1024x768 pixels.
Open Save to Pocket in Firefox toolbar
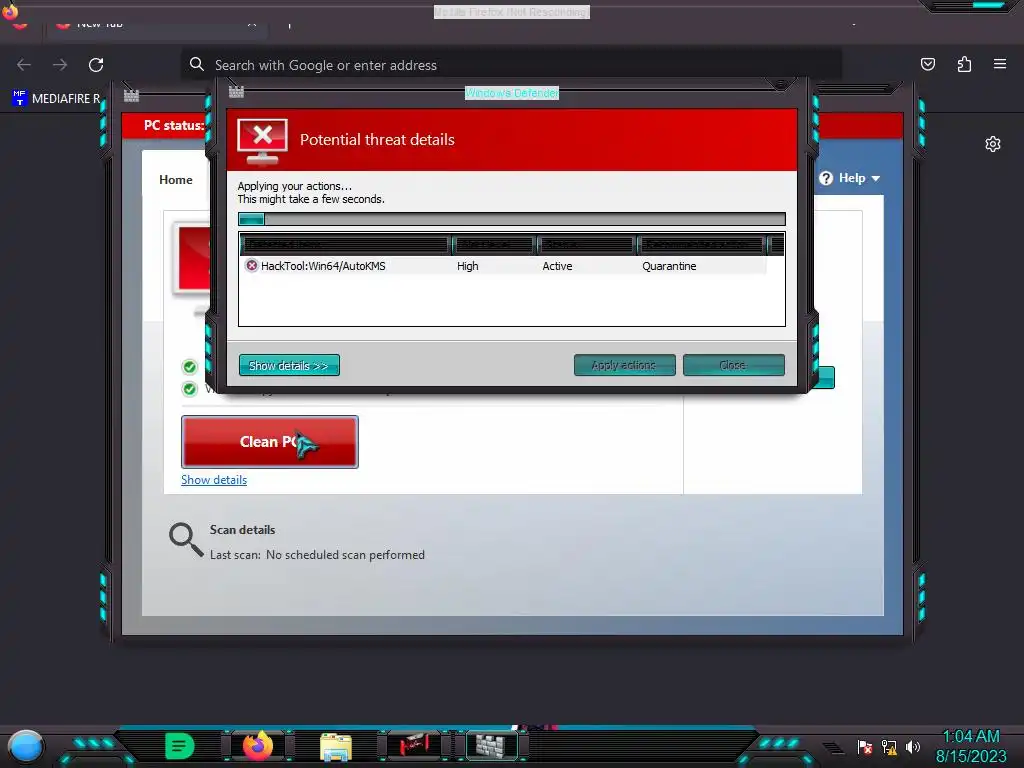(x=928, y=64)
